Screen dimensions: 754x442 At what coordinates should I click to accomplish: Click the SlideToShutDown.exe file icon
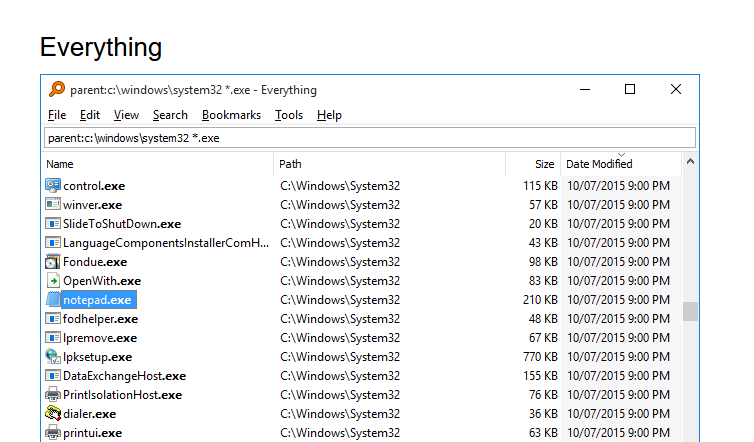(53, 224)
